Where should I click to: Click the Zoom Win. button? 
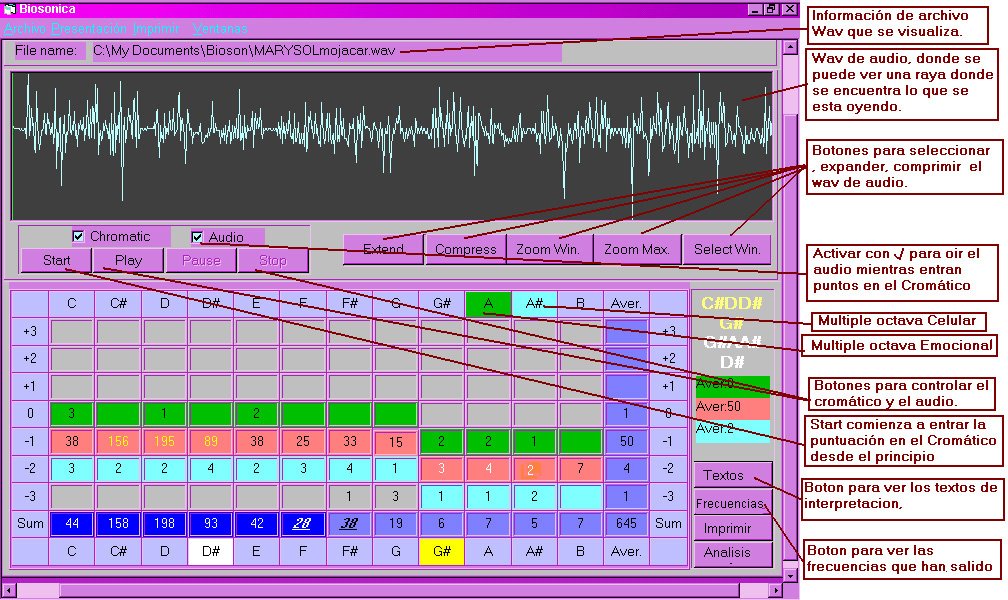tap(548, 249)
